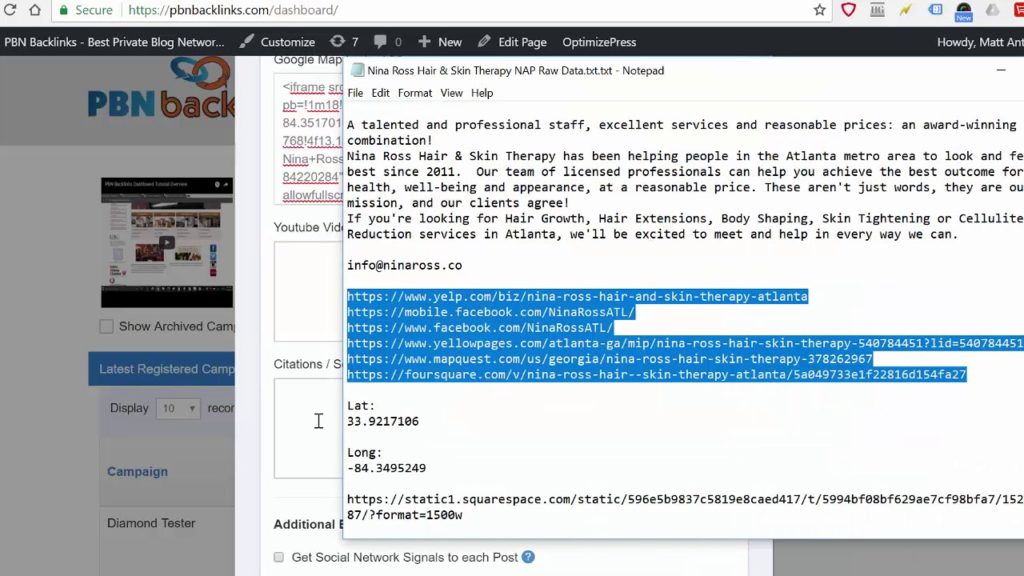
Task: Click into the Youtube Video field
Action: [x=308, y=291]
